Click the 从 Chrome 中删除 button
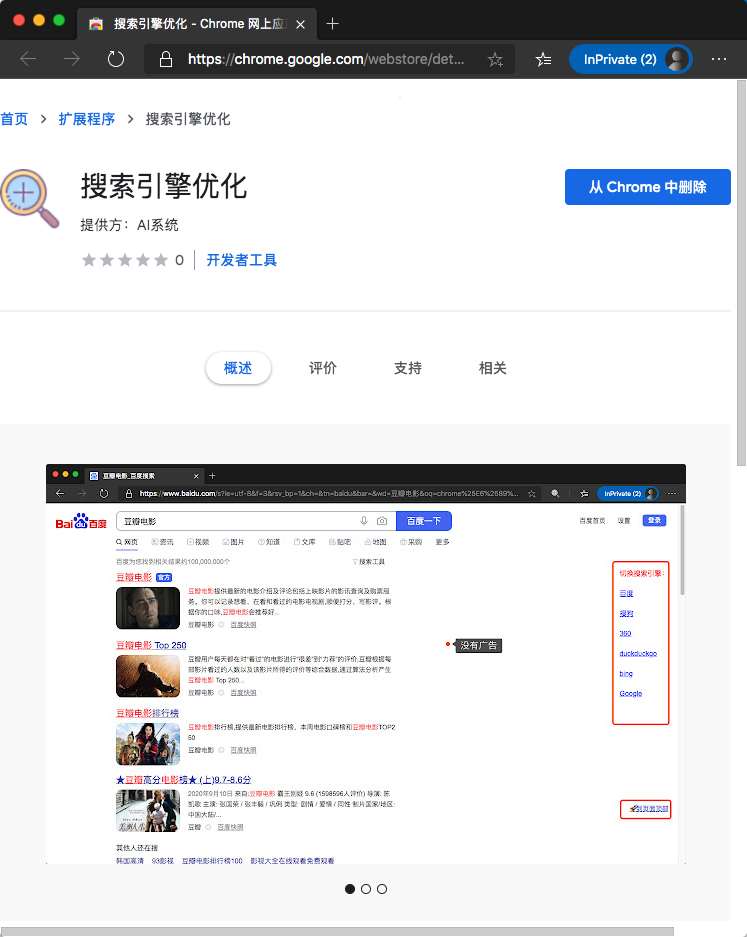Image resolution: width=747 pixels, height=937 pixels. coord(648,187)
